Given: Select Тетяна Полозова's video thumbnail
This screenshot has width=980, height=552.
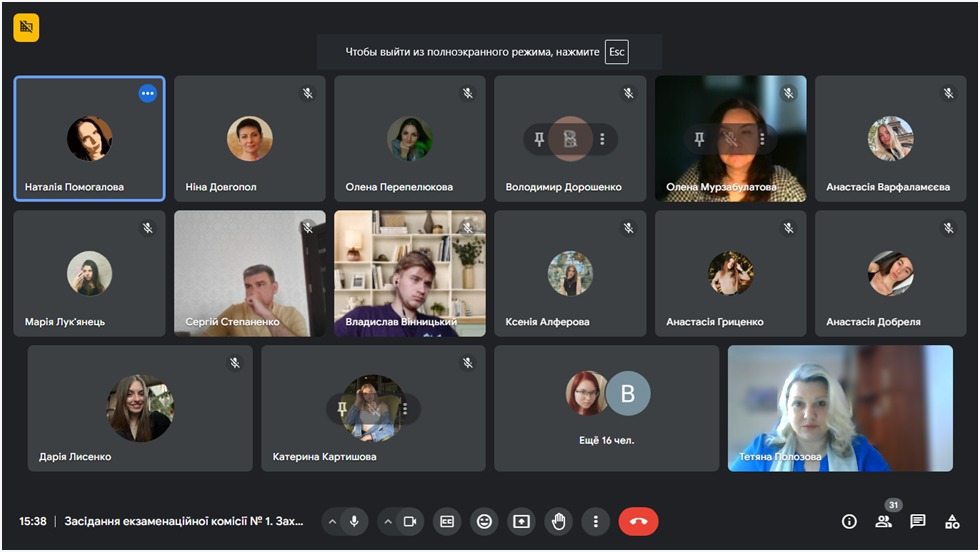Looking at the screenshot, I should tap(840, 408).
